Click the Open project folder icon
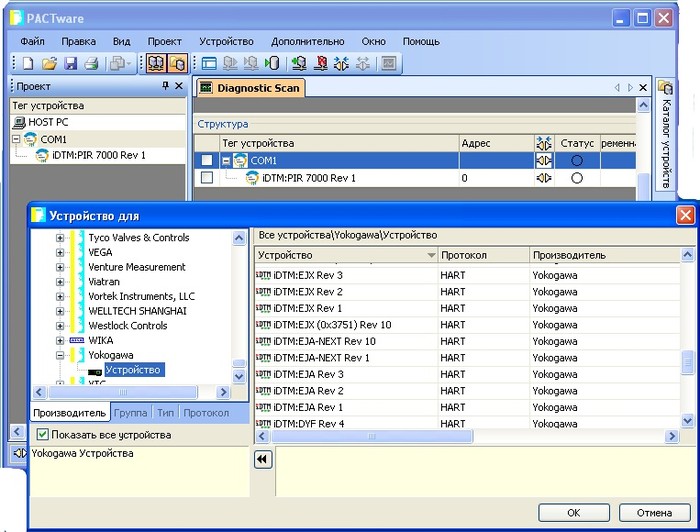Screen dimensions: 700x532 point(49,63)
